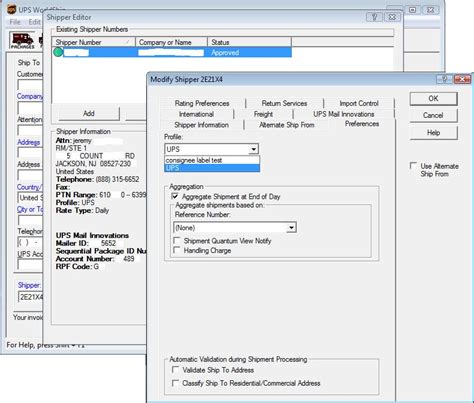Open Edit menu in UPS WorldShip window
The image size is (474, 403).
point(34,22)
